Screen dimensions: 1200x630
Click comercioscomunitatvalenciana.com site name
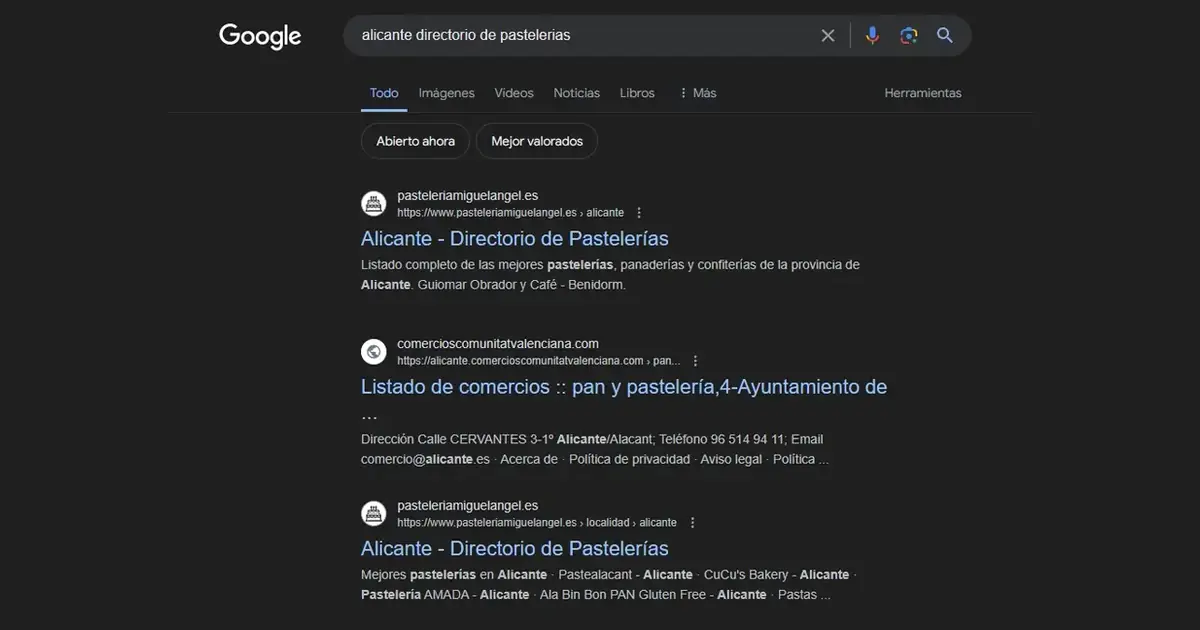click(x=498, y=344)
